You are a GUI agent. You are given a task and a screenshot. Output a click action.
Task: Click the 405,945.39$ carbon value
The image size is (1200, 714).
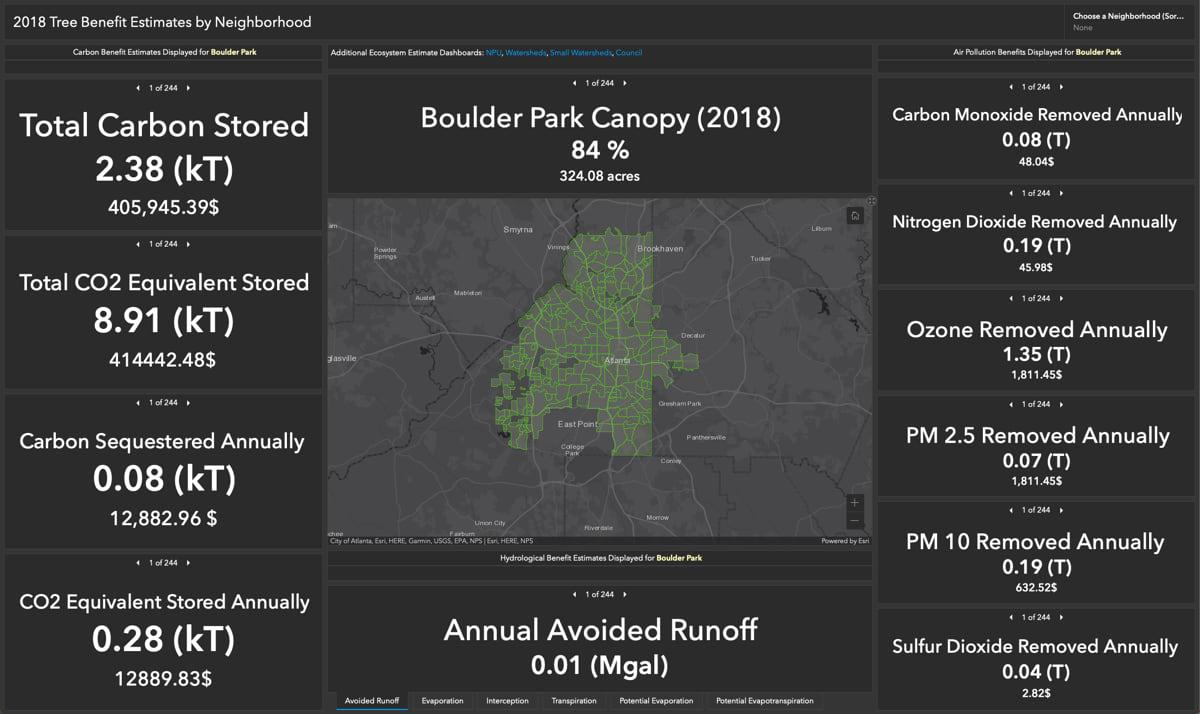tap(164, 207)
